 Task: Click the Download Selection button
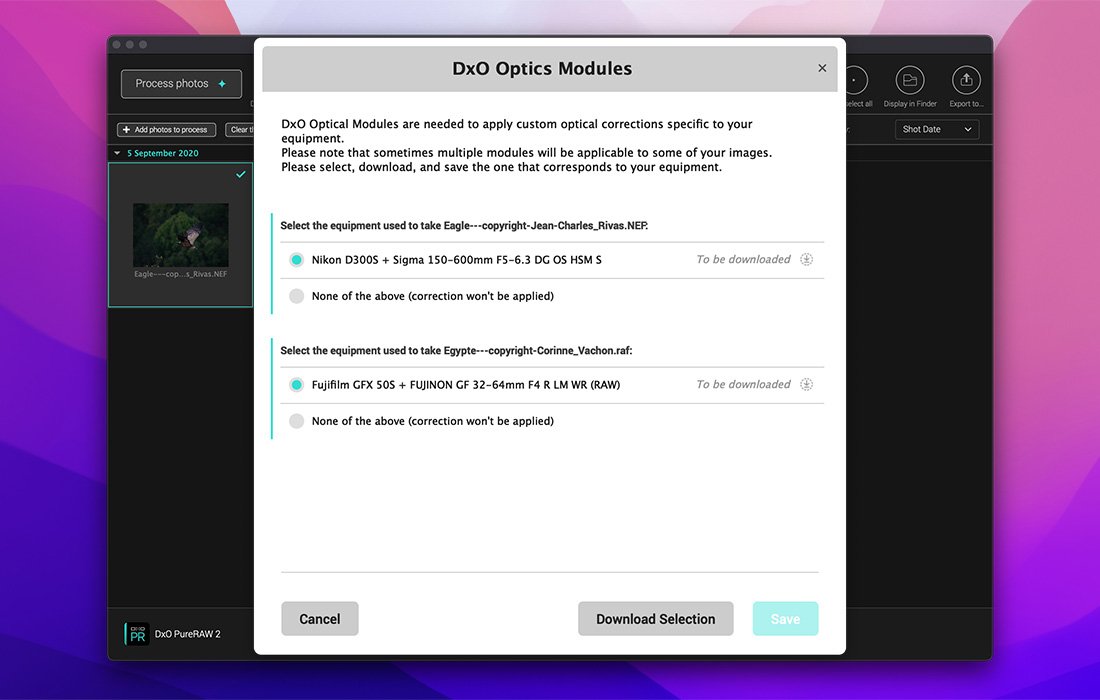(x=655, y=619)
